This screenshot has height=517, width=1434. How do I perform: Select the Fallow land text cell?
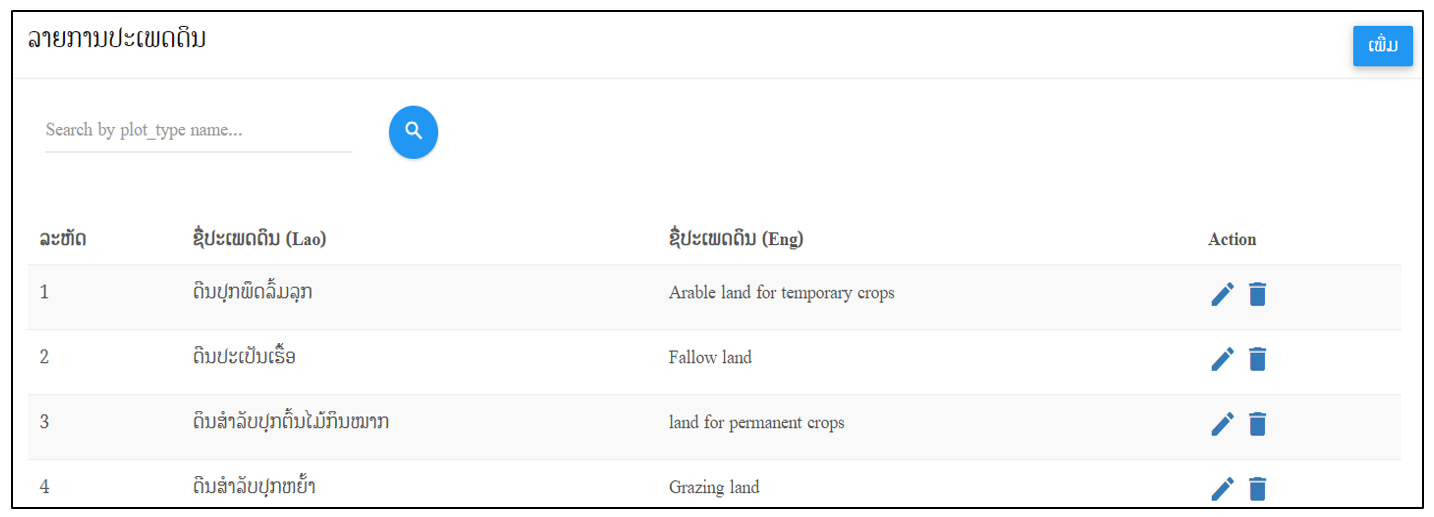tap(710, 357)
